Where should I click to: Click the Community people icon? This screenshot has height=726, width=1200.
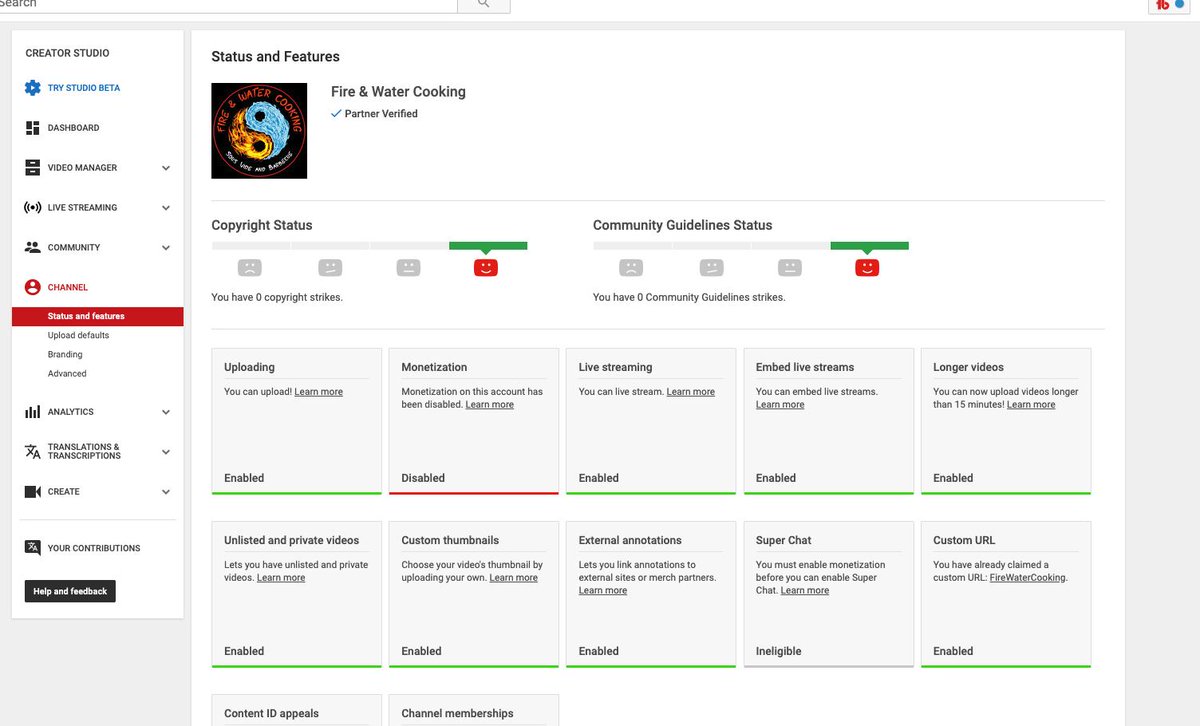(33, 248)
